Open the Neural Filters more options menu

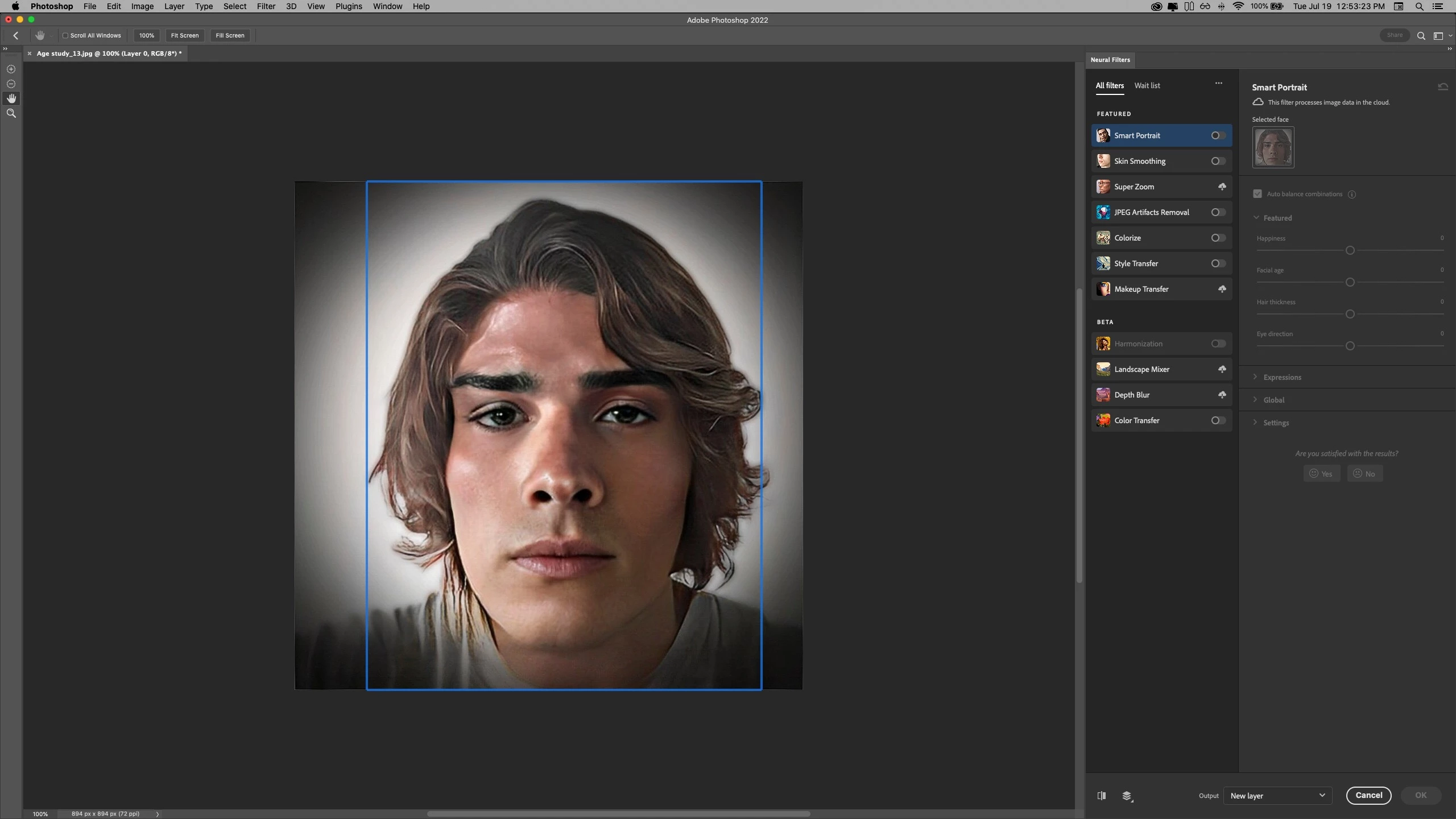click(x=1219, y=84)
